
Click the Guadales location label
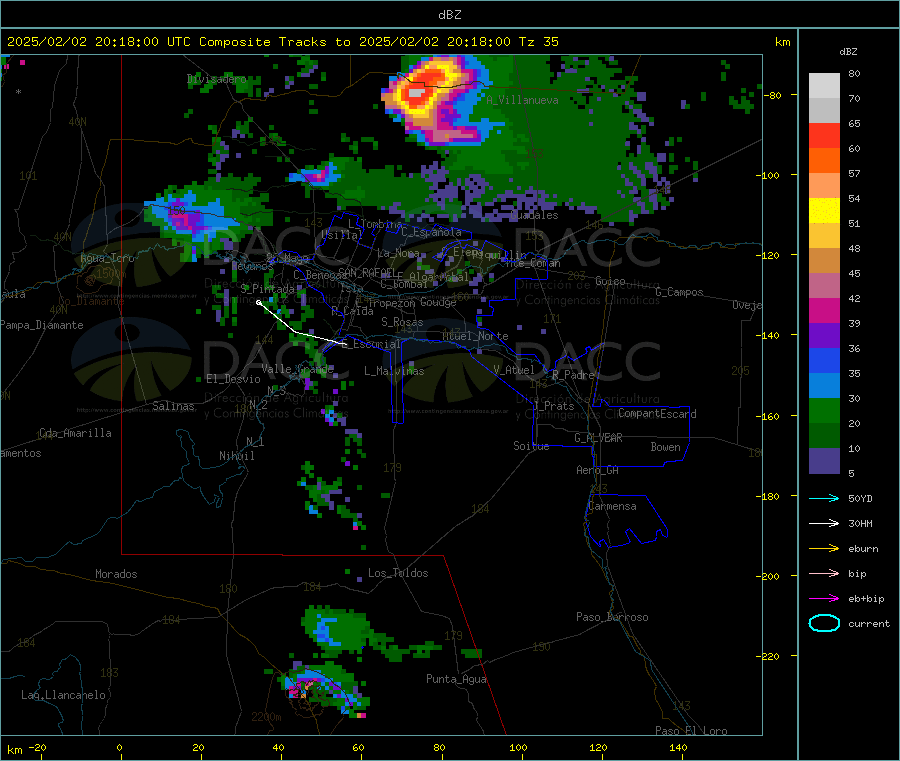(534, 215)
